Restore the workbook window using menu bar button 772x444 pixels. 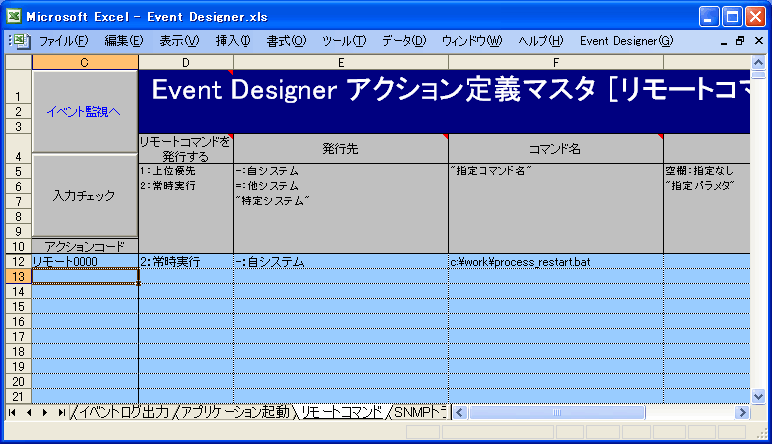[740, 41]
